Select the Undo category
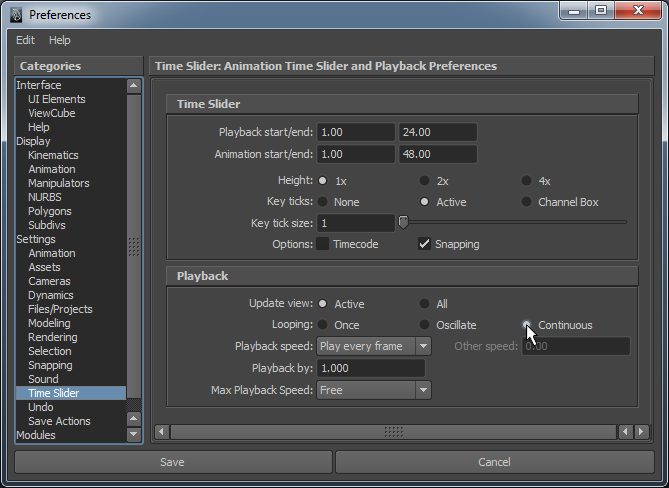The width and height of the screenshot is (669, 488). click(x=41, y=407)
